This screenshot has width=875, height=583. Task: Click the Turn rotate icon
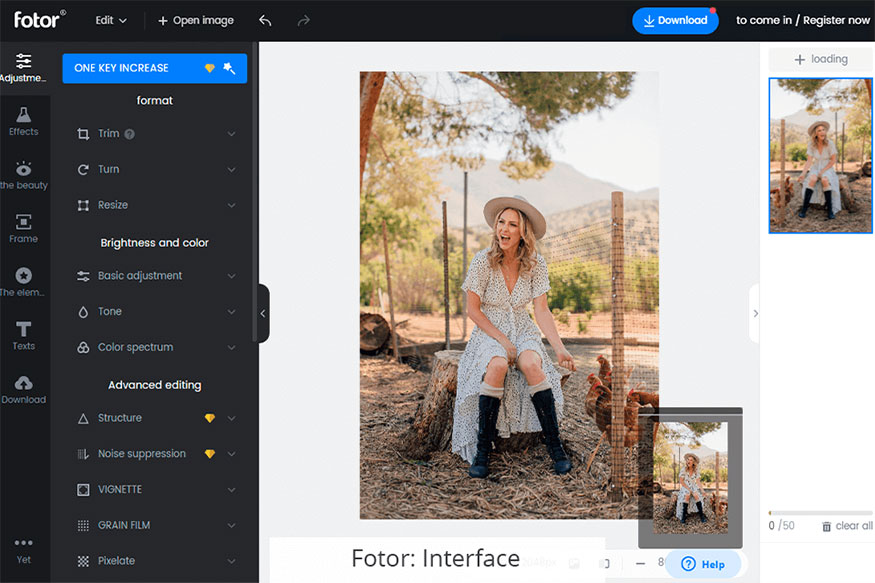(x=83, y=170)
